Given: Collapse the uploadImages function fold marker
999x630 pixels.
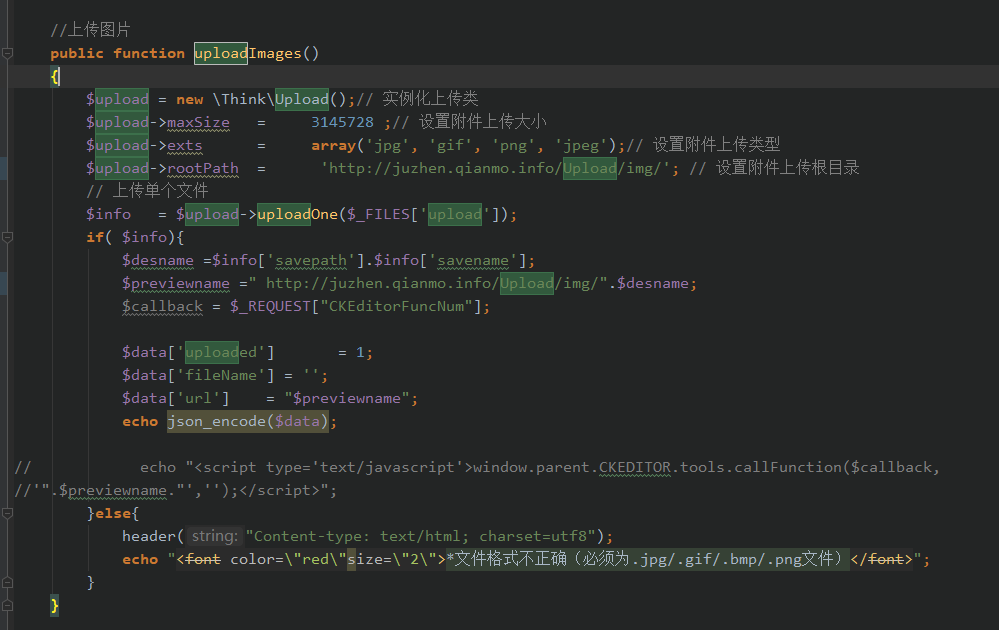Looking at the screenshot, I should [x=8, y=54].
